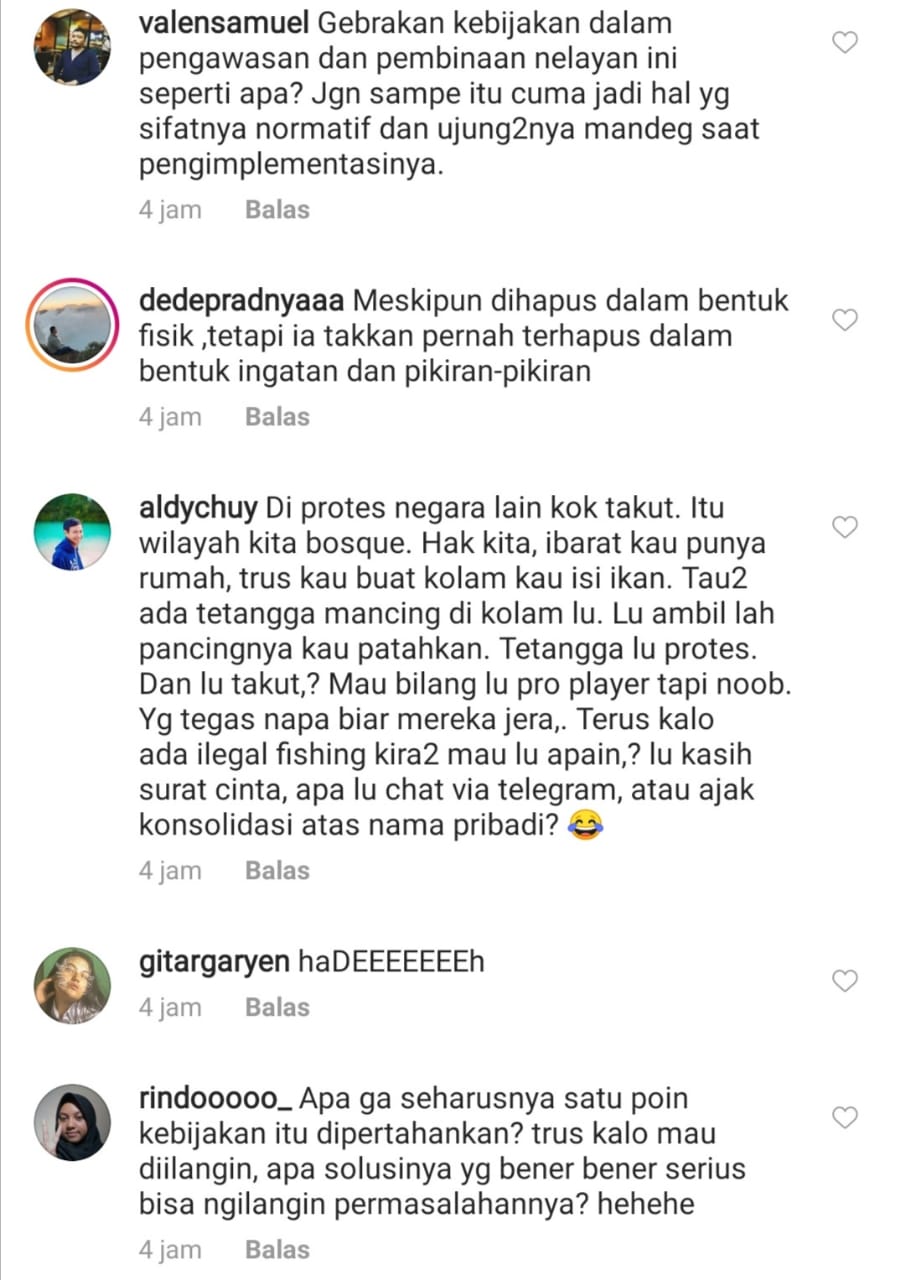Reply to valensamuel's comment via Balas
905x1280 pixels.
[x=277, y=210]
